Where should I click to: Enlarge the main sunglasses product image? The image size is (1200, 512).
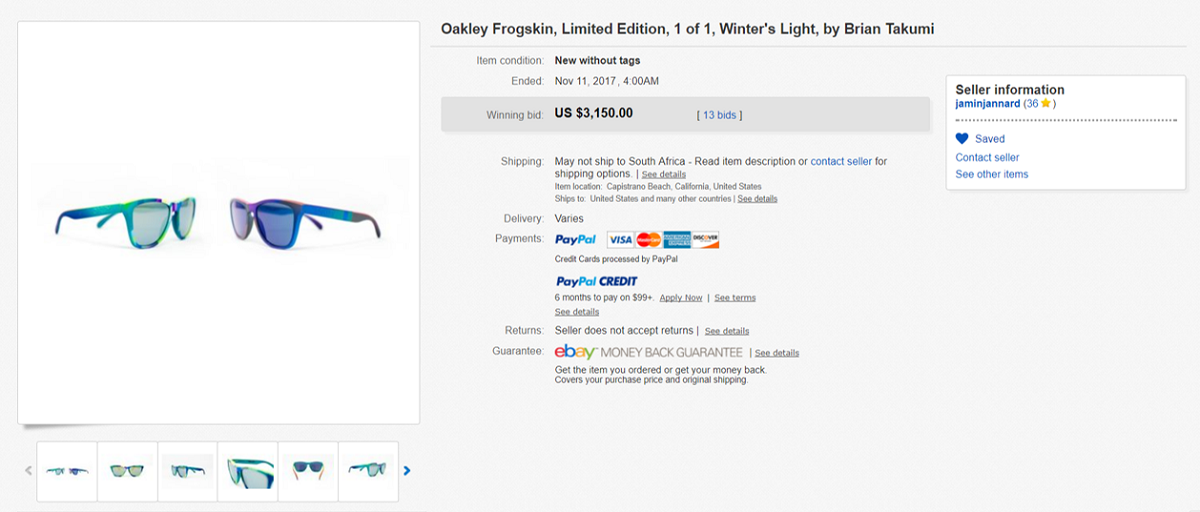pyautogui.click(x=218, y=220)
